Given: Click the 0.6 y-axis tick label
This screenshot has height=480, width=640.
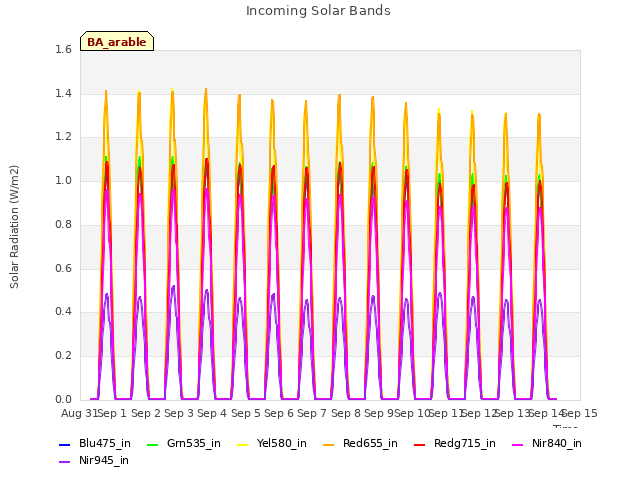Looking at the screenshot, I should 63,268.
